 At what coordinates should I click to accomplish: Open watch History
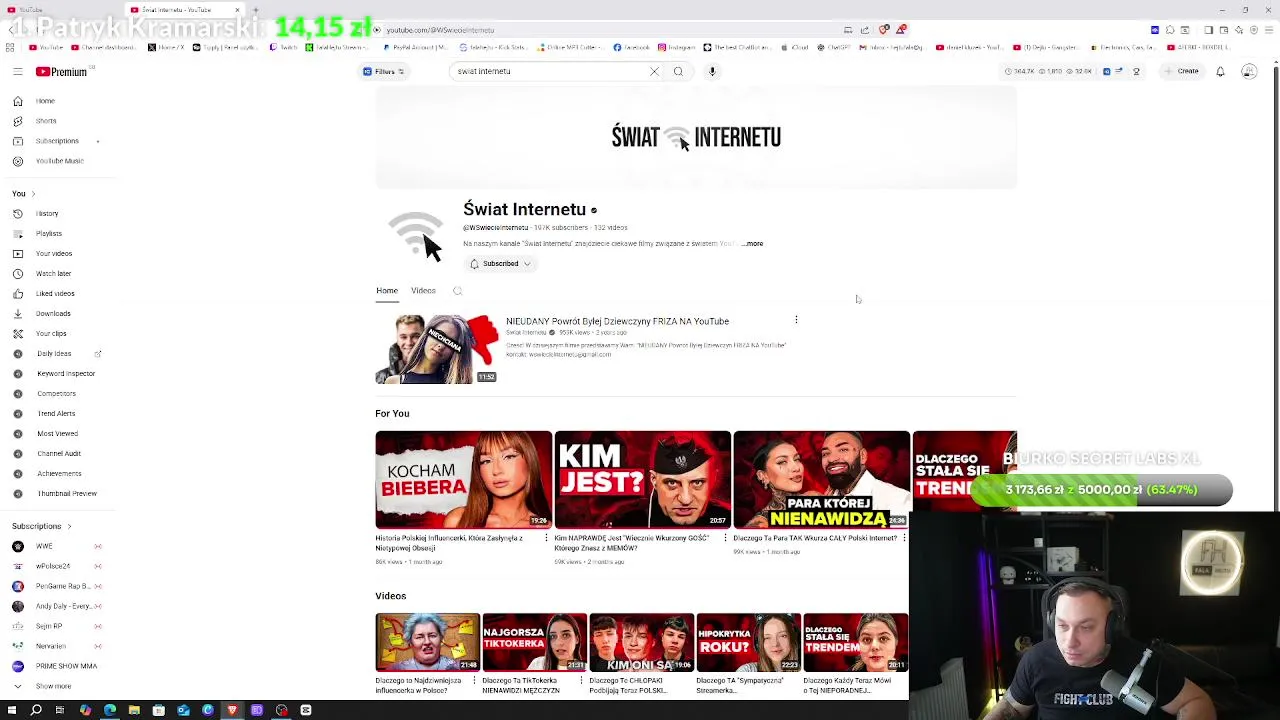[x=46, y=213]
